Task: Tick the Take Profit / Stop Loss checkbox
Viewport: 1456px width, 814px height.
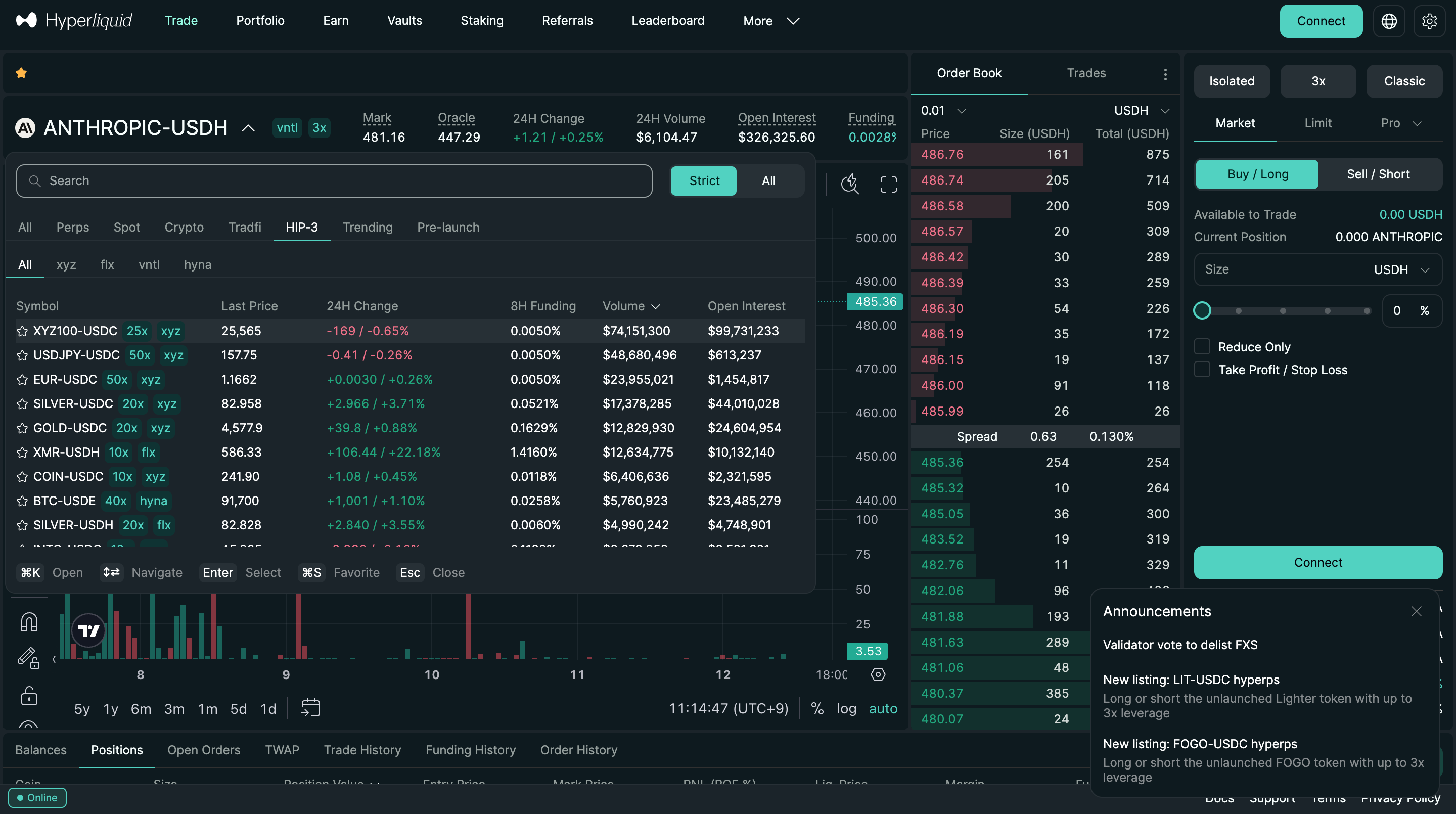Action: pos(1202,370)
